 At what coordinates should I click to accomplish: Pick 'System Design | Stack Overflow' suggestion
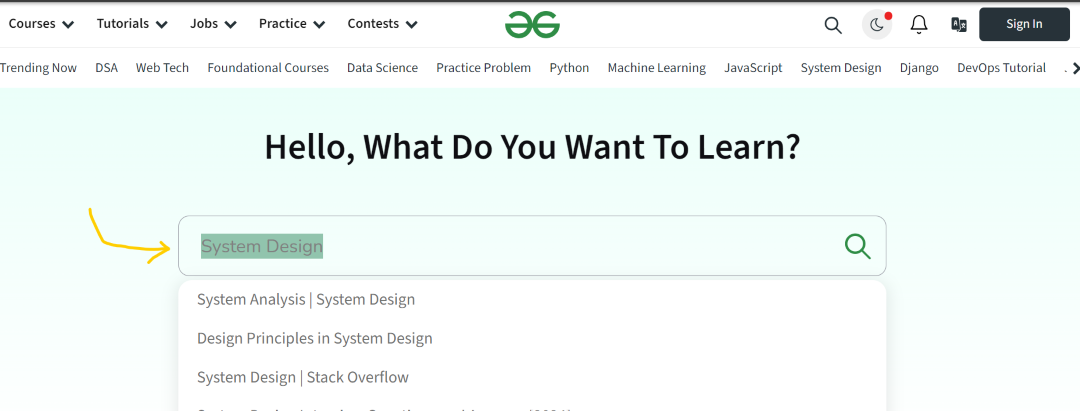[x=303, y=377]
